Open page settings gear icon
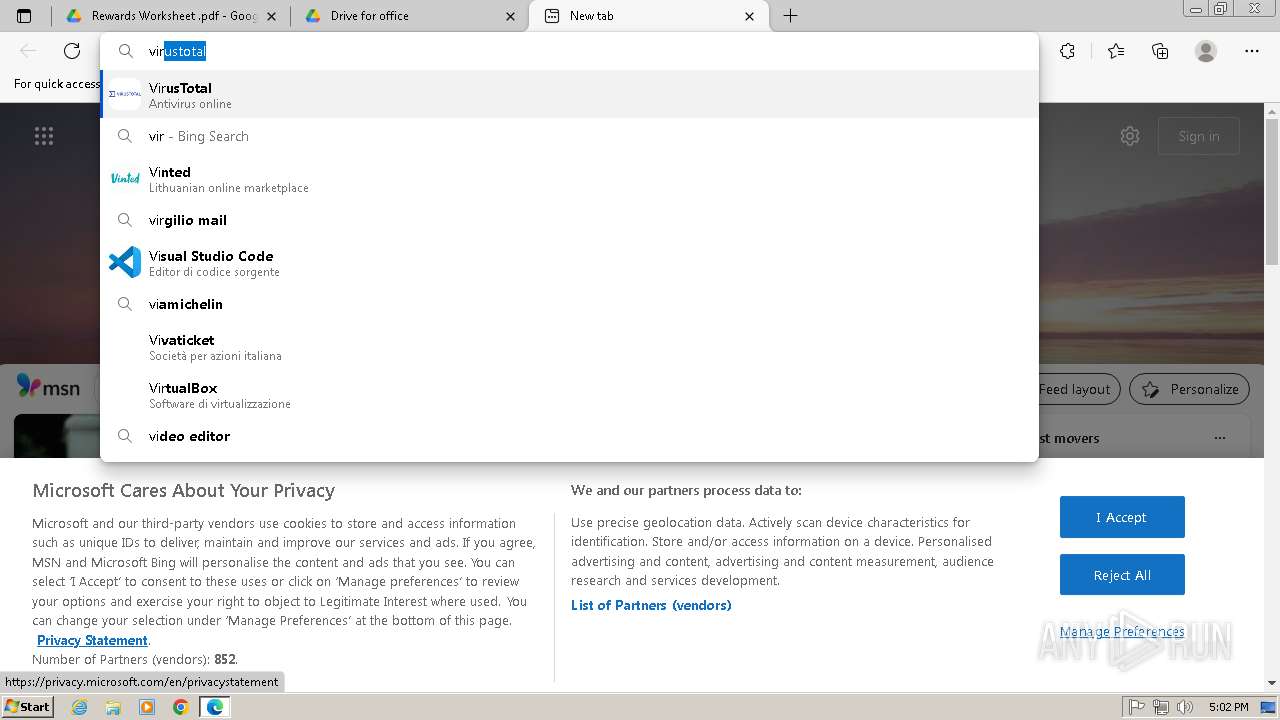This screenshot has height=720, width=1280. tap(1130, 136)
